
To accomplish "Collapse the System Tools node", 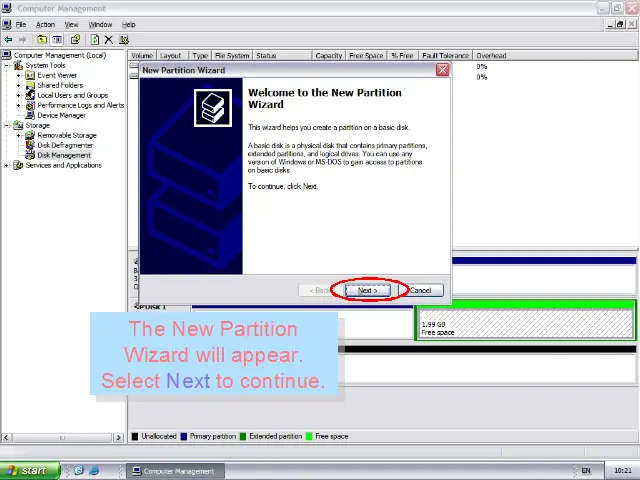I will 7,65.
